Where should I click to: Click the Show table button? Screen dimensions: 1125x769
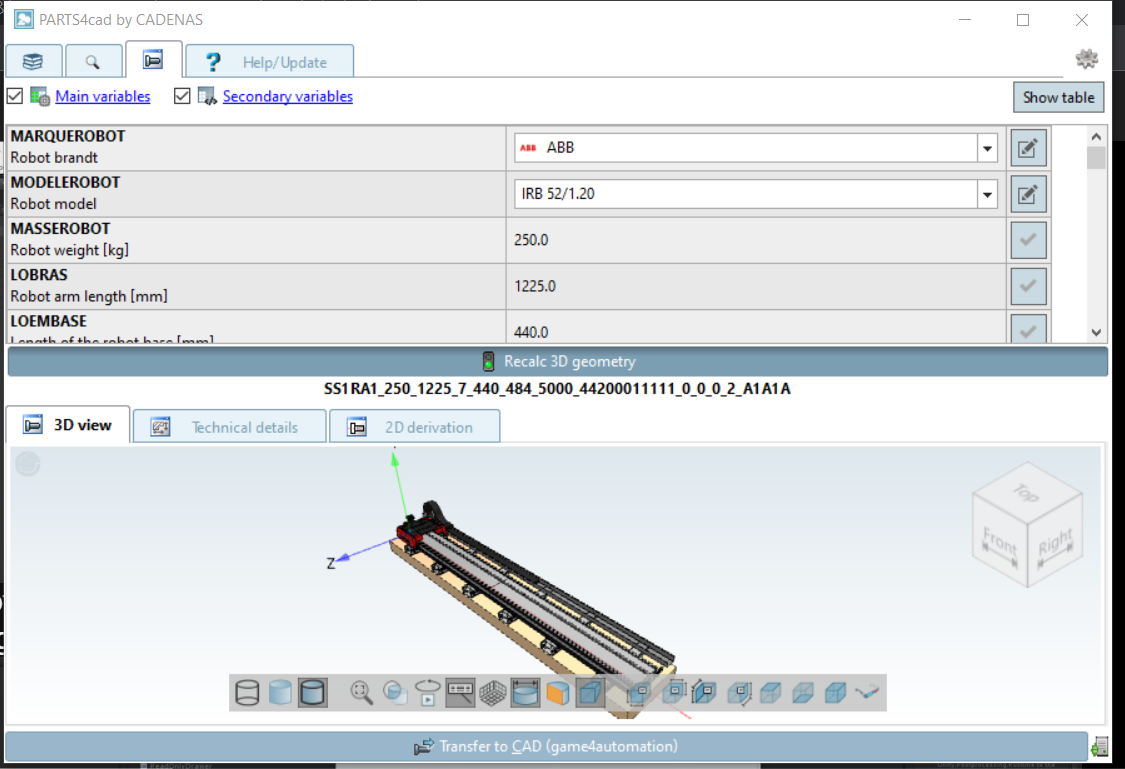pos(1058,98)
